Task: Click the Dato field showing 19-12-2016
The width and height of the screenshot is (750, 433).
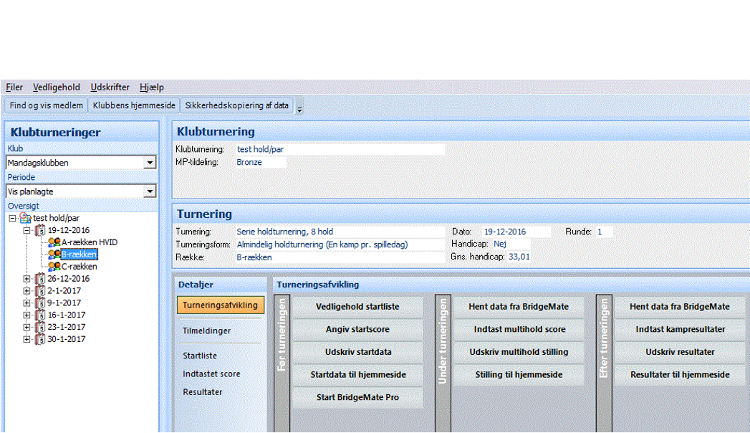Action: point(518,231)
